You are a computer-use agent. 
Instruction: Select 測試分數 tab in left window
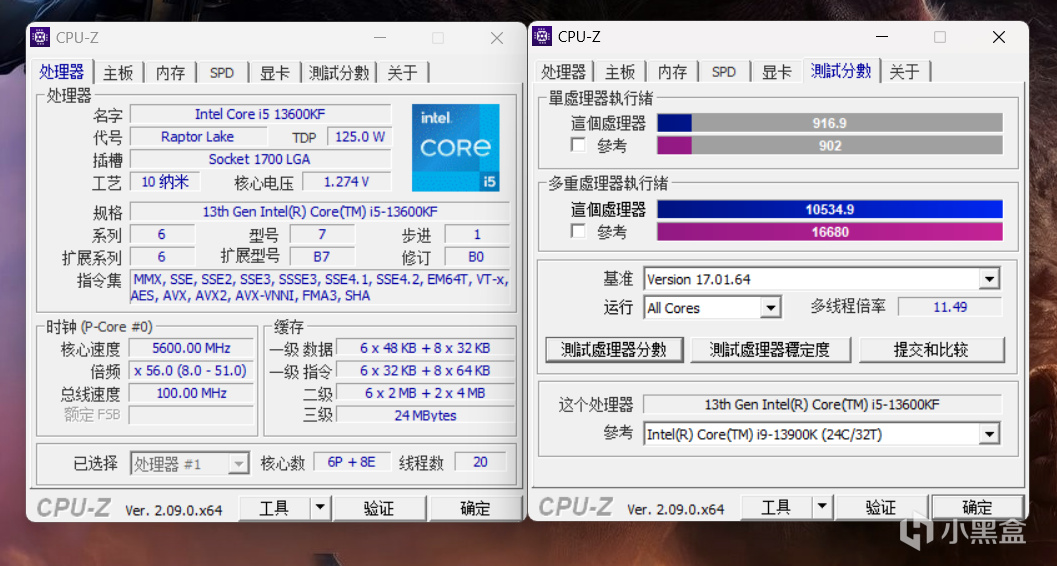click(x=339, y=73)
